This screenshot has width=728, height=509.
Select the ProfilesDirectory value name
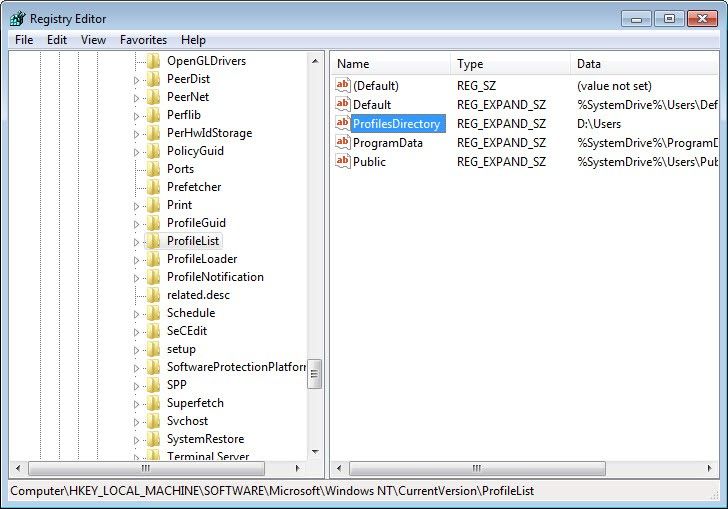coord(396,124)
